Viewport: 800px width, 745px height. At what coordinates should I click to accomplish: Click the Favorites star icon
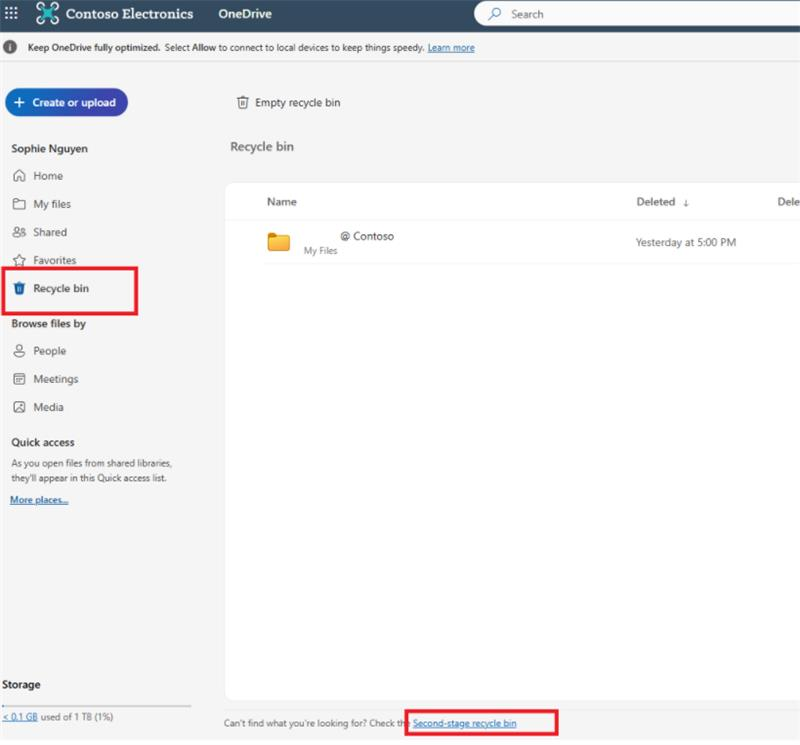(19, 260)
